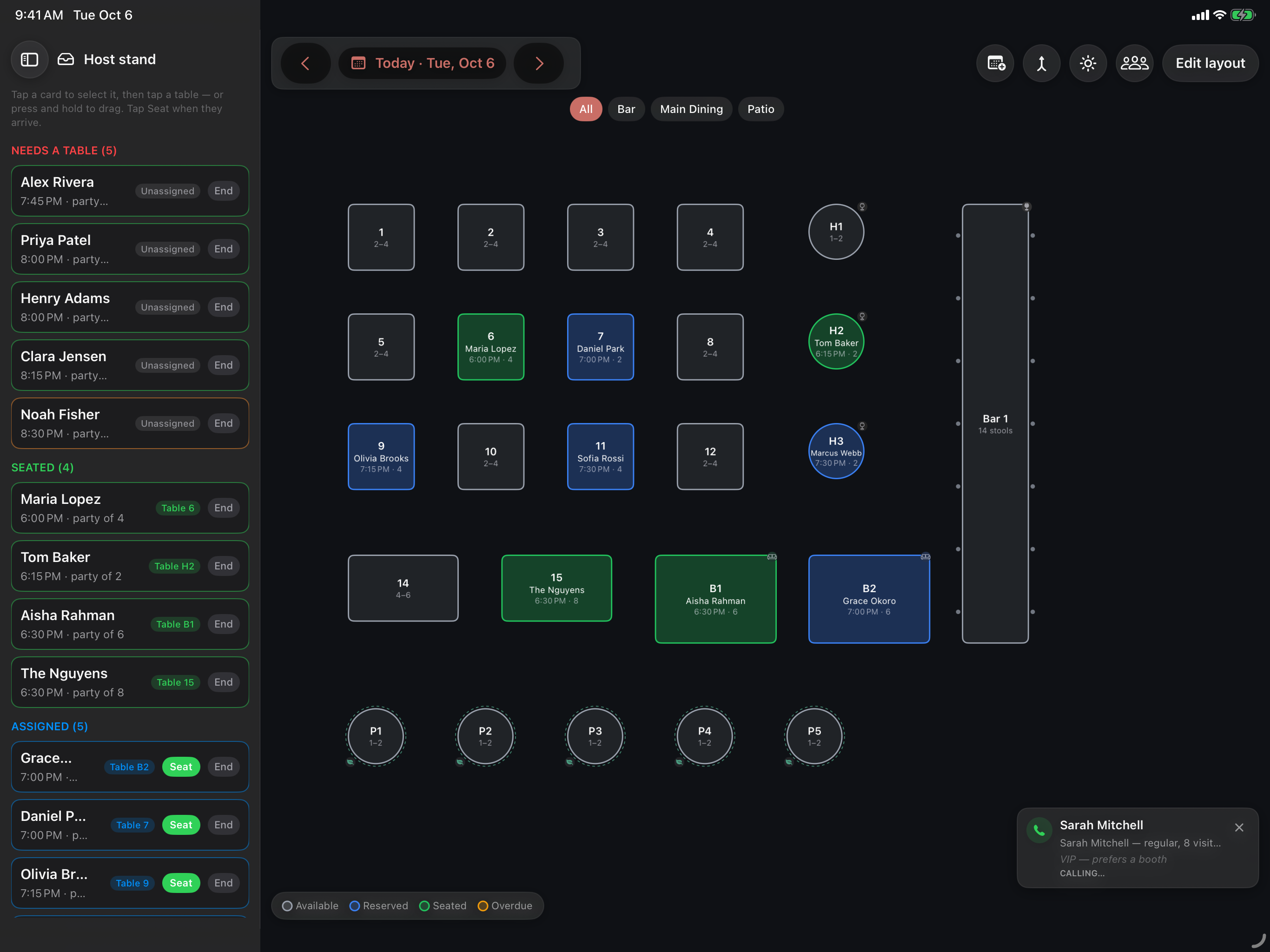
Task: Select table 7 reserved for Daniel Park
Action: [601, 347]
